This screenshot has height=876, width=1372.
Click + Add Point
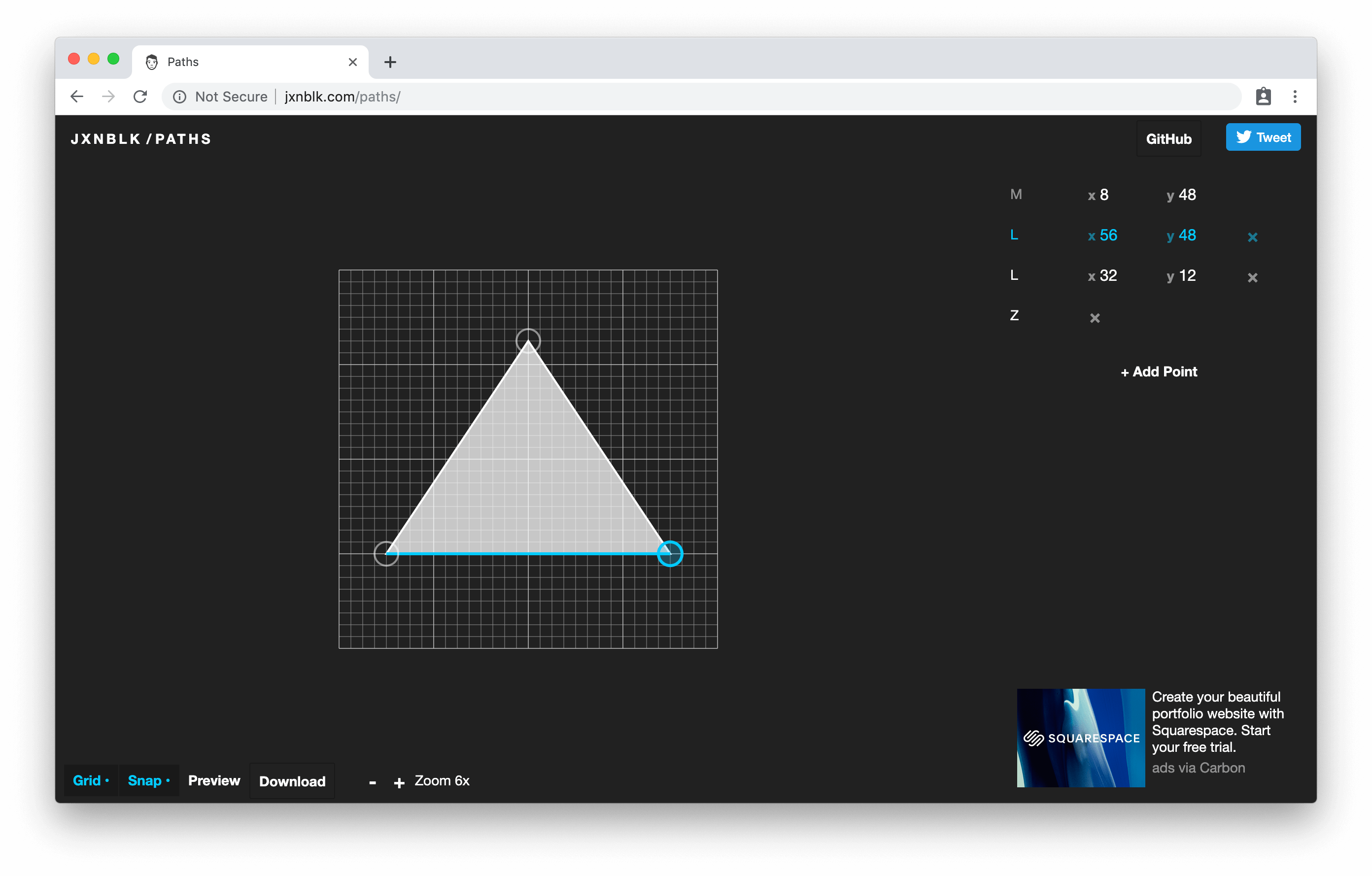coord(1158,371)
